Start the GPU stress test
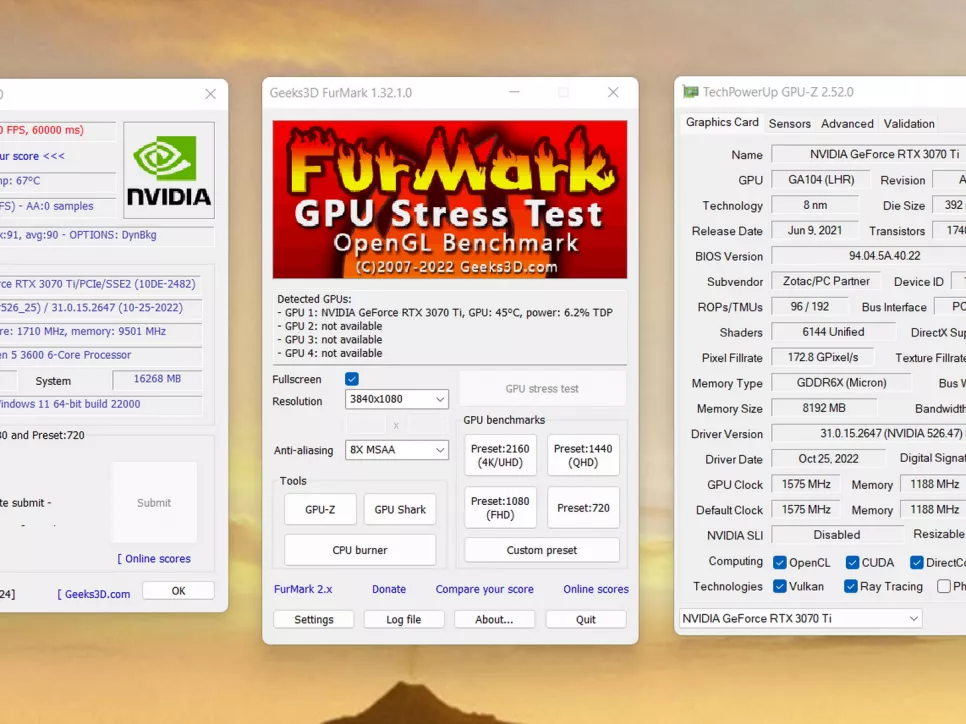 542,389
